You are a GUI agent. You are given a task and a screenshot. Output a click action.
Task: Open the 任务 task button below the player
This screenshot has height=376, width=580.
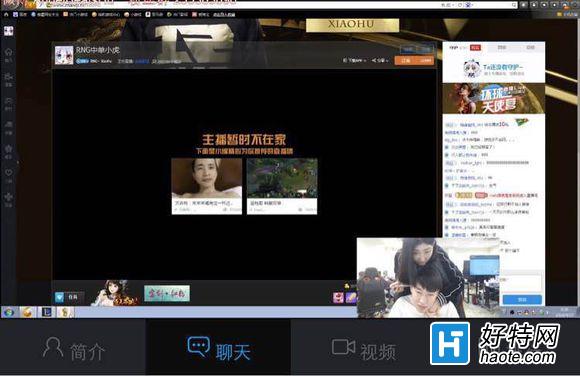click(69, 297)
